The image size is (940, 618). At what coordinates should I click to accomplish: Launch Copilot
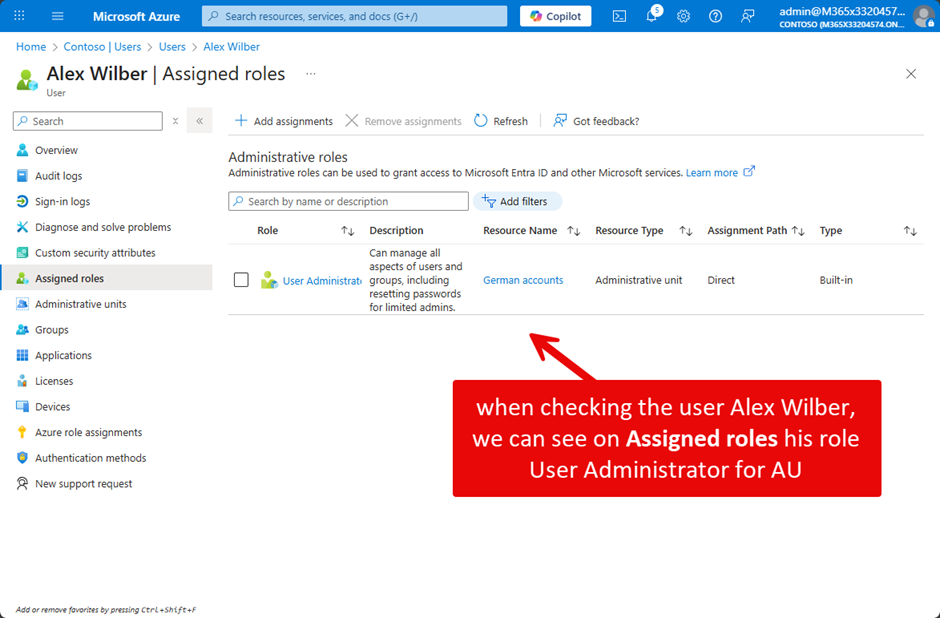(x=555, y=16)
